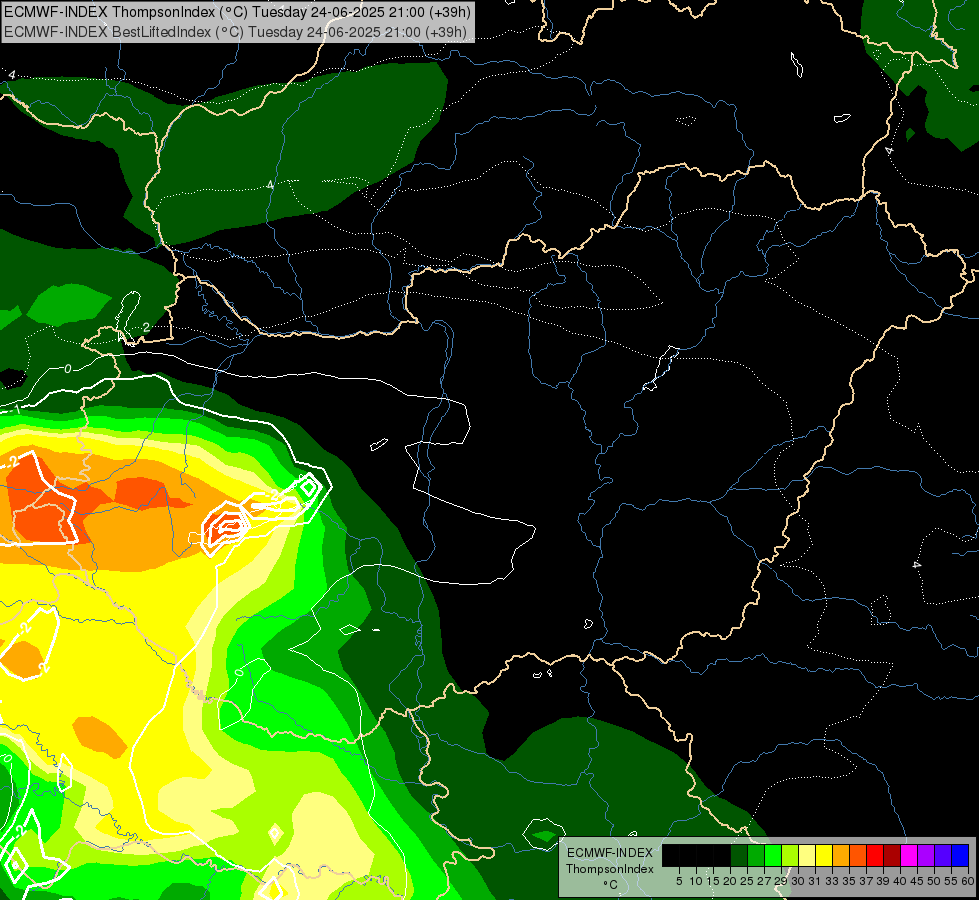Choose the purple legend swatch for 45–50
This screenshot has width=979, height=900.
coord(926,855)
